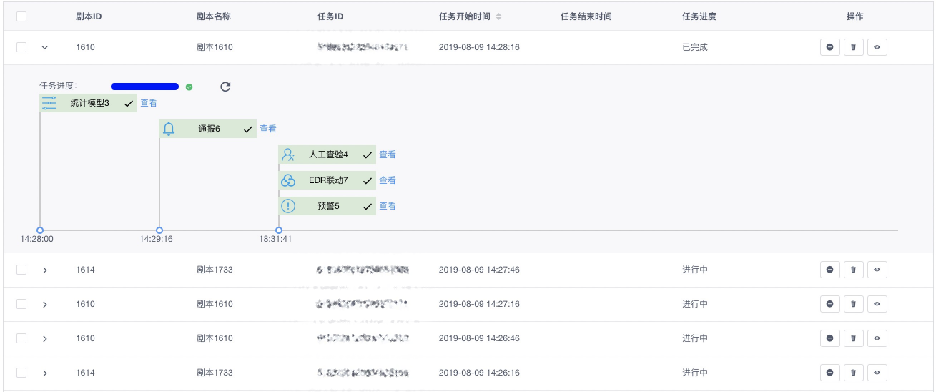Click the refresh icon beside the progress bar

tap(225, 87)
